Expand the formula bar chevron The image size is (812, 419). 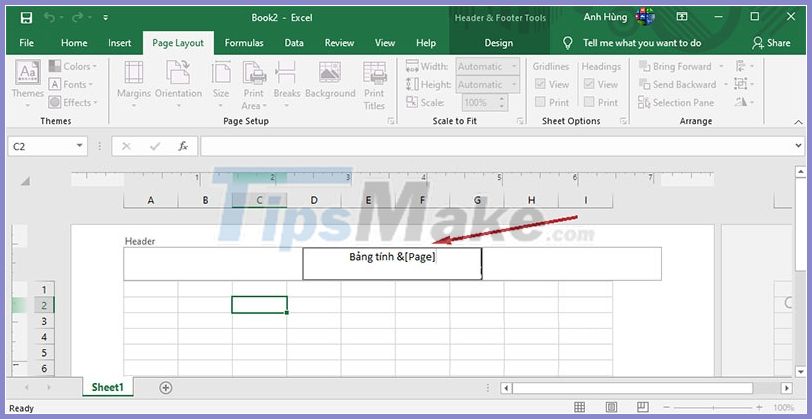coord(799,147)
